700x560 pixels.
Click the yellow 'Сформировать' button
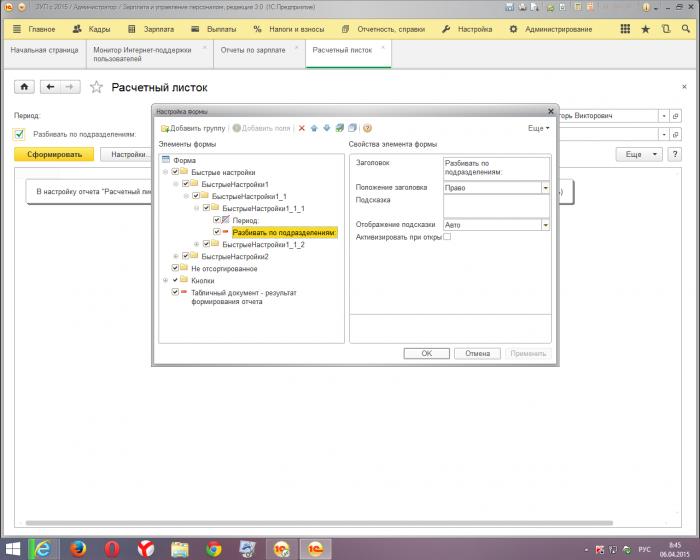(54, 155)
